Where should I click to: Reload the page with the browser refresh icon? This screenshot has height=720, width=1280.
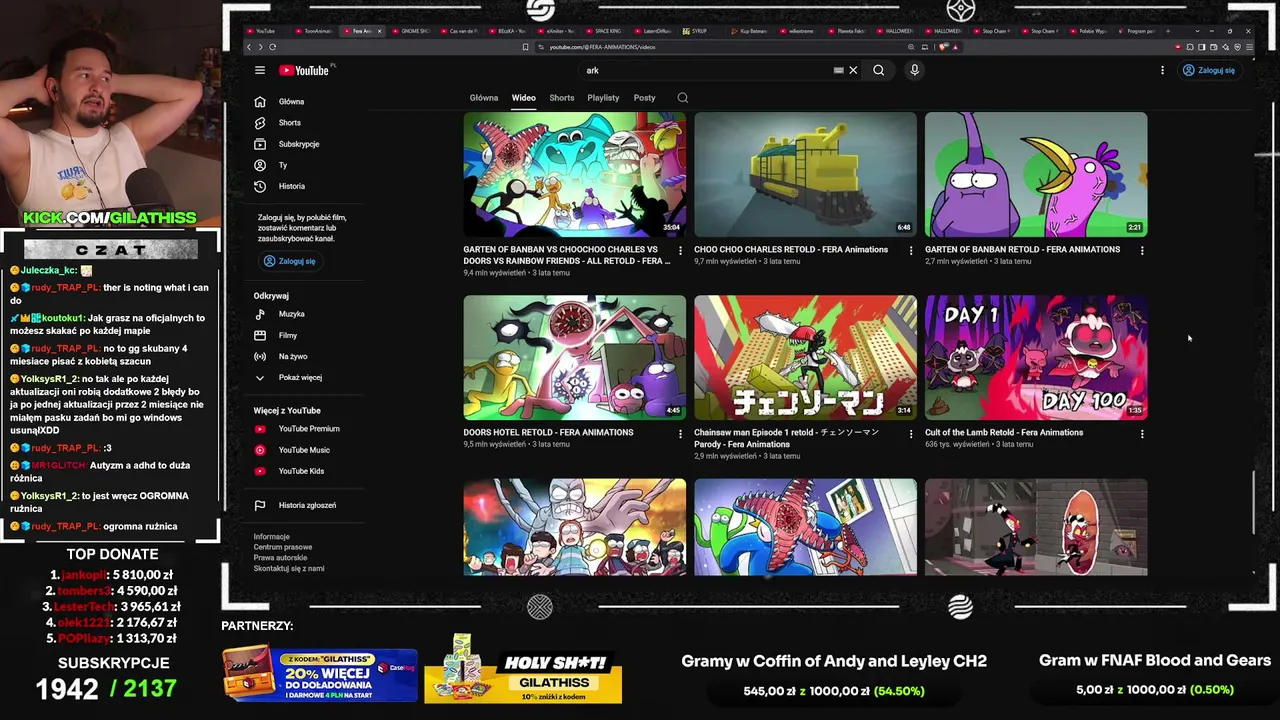coord(272,47)
